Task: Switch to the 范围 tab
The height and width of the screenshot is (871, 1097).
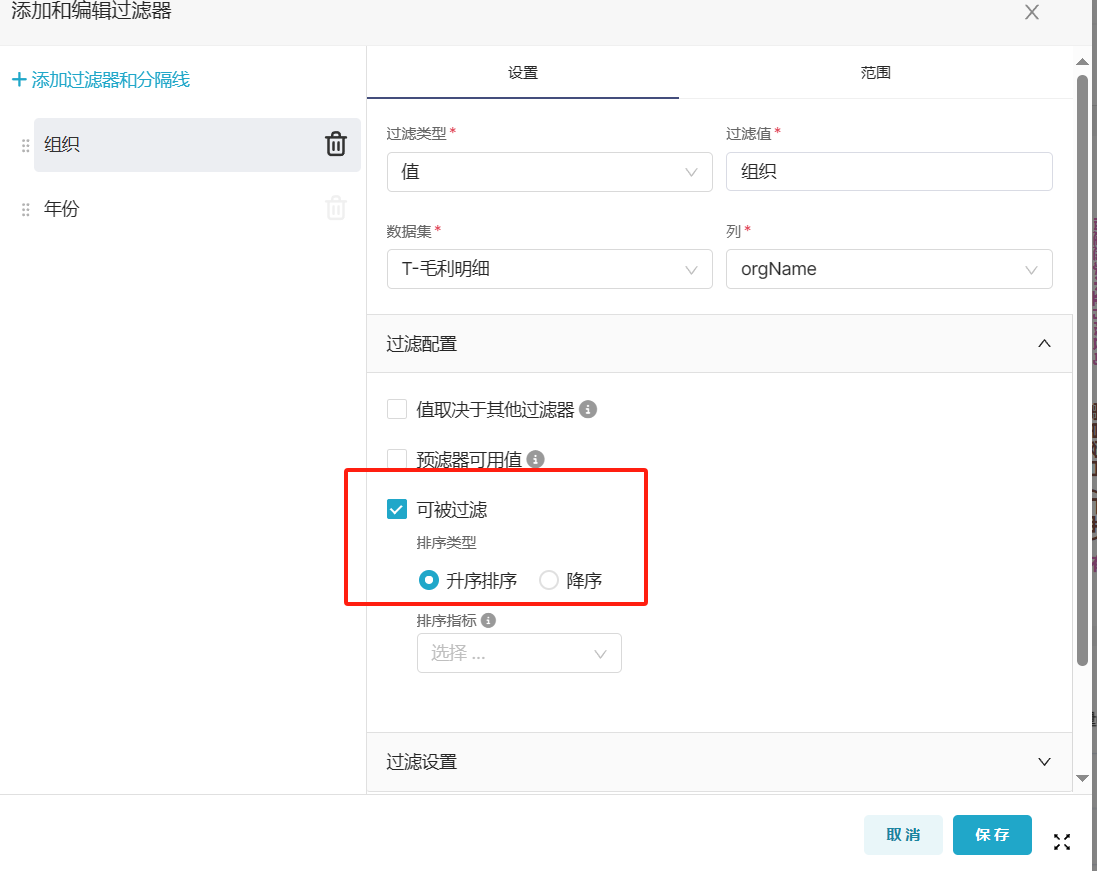Action: pos(875,73)
